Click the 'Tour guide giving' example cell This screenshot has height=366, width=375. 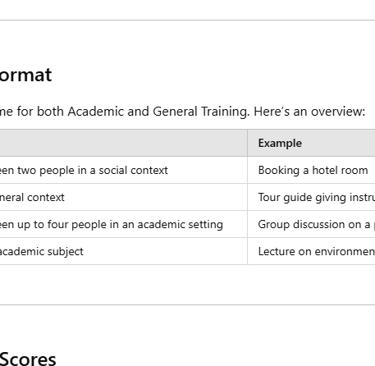311,197
